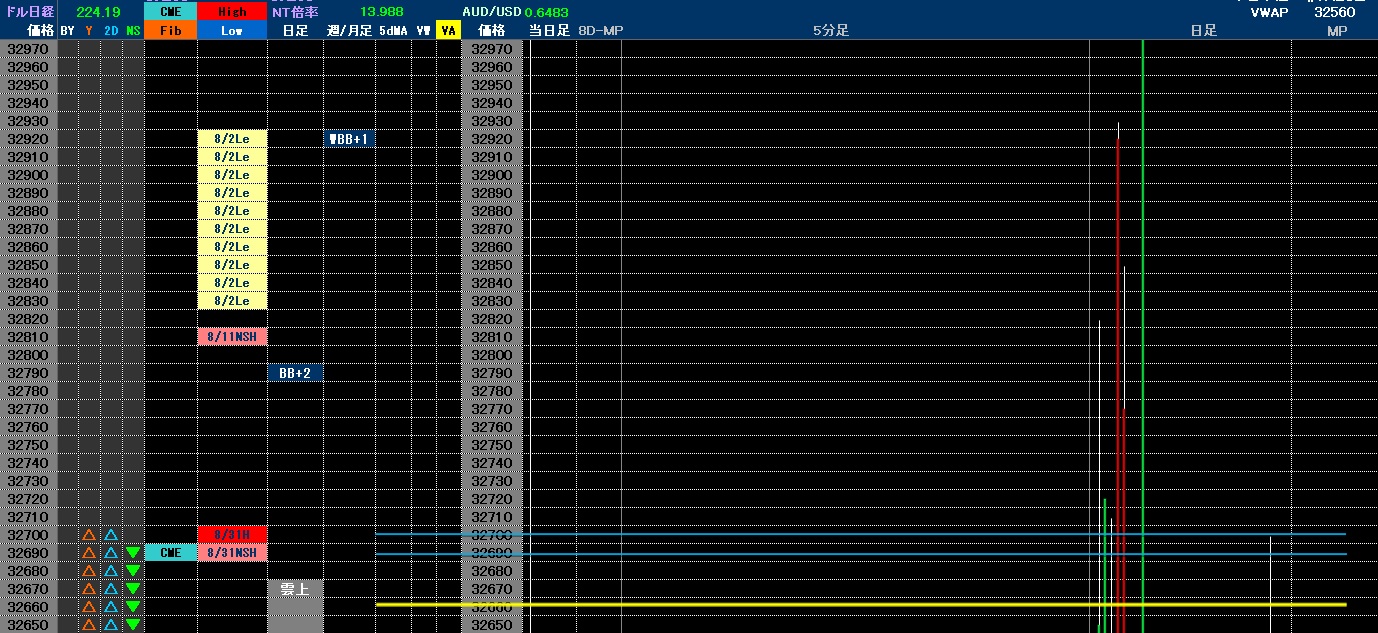The height and width of the screenshot is (633, 1378).
Task: Click the yellow horizontal line on chart
Action: tap(861, 604)
